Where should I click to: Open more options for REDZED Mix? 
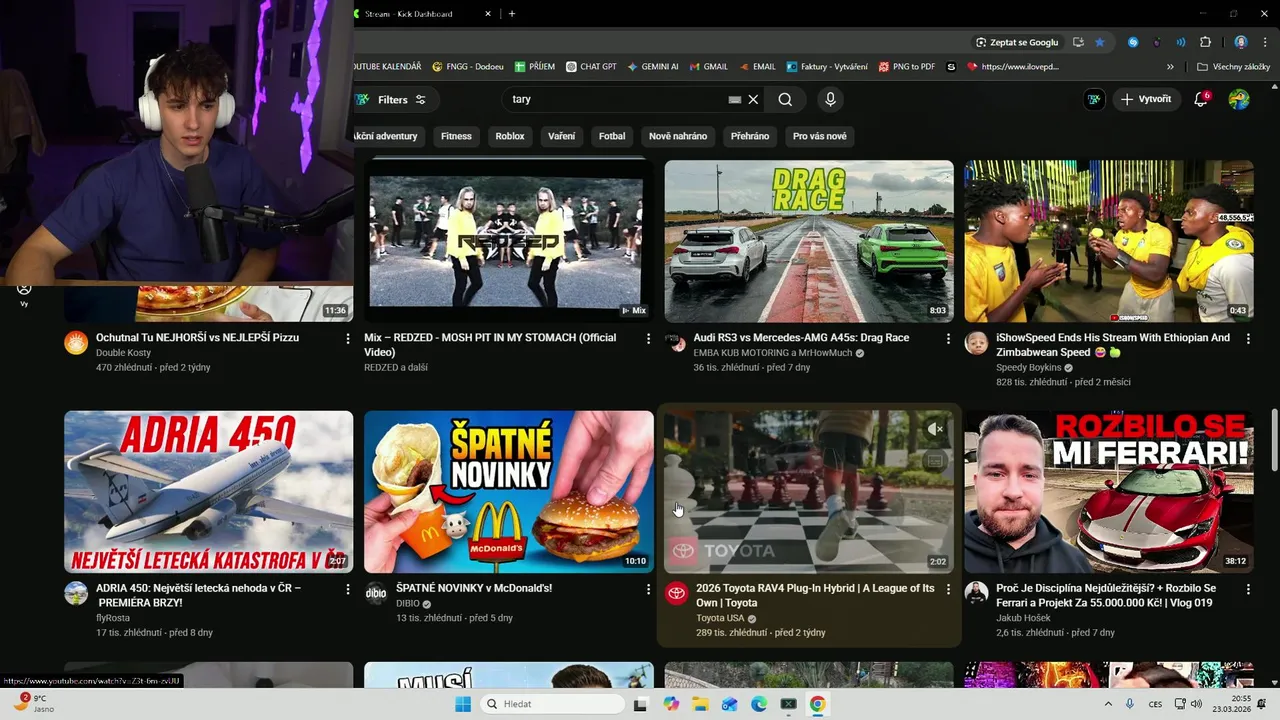(648, 339)
